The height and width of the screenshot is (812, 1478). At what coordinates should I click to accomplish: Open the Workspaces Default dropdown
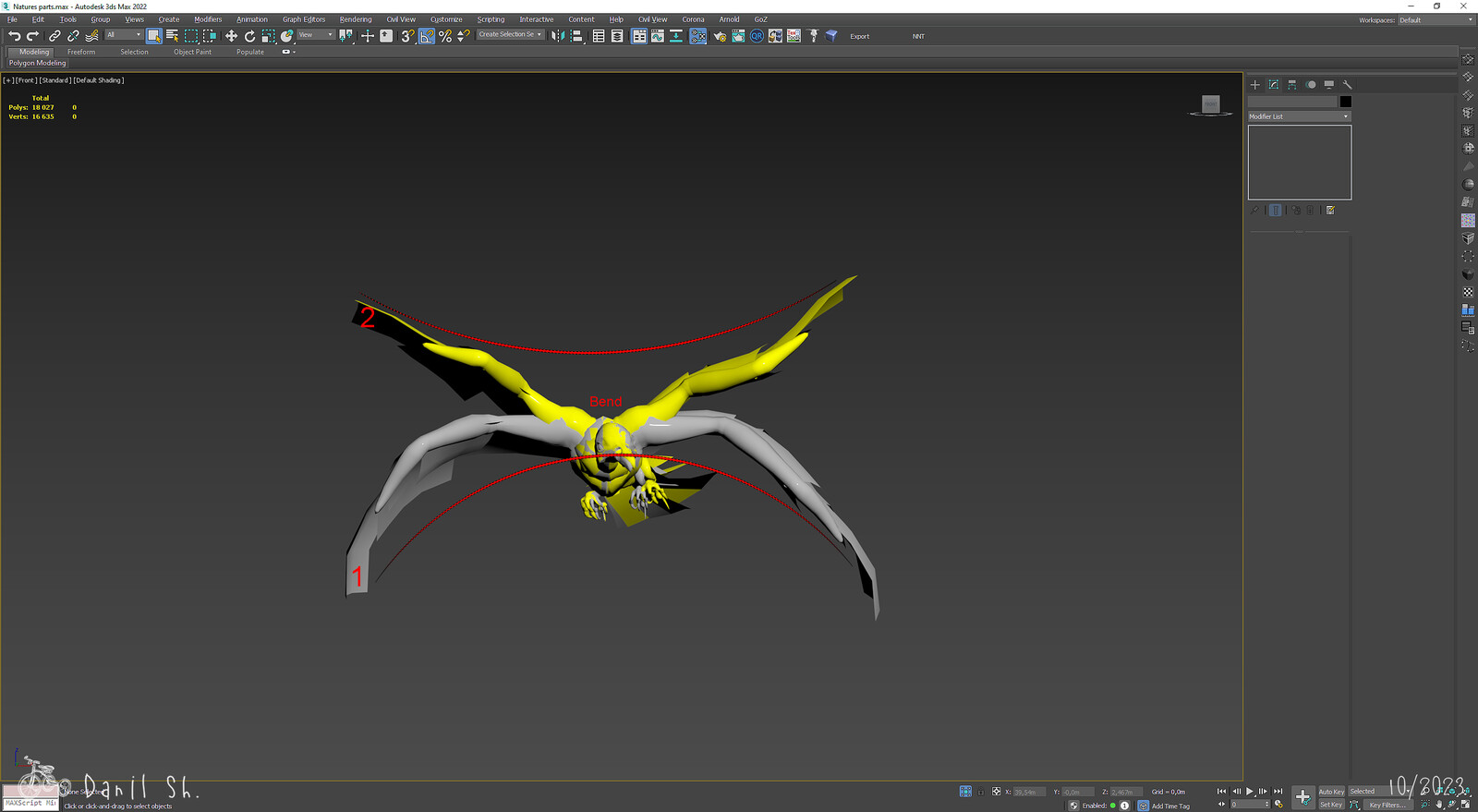coord(1436,19)
